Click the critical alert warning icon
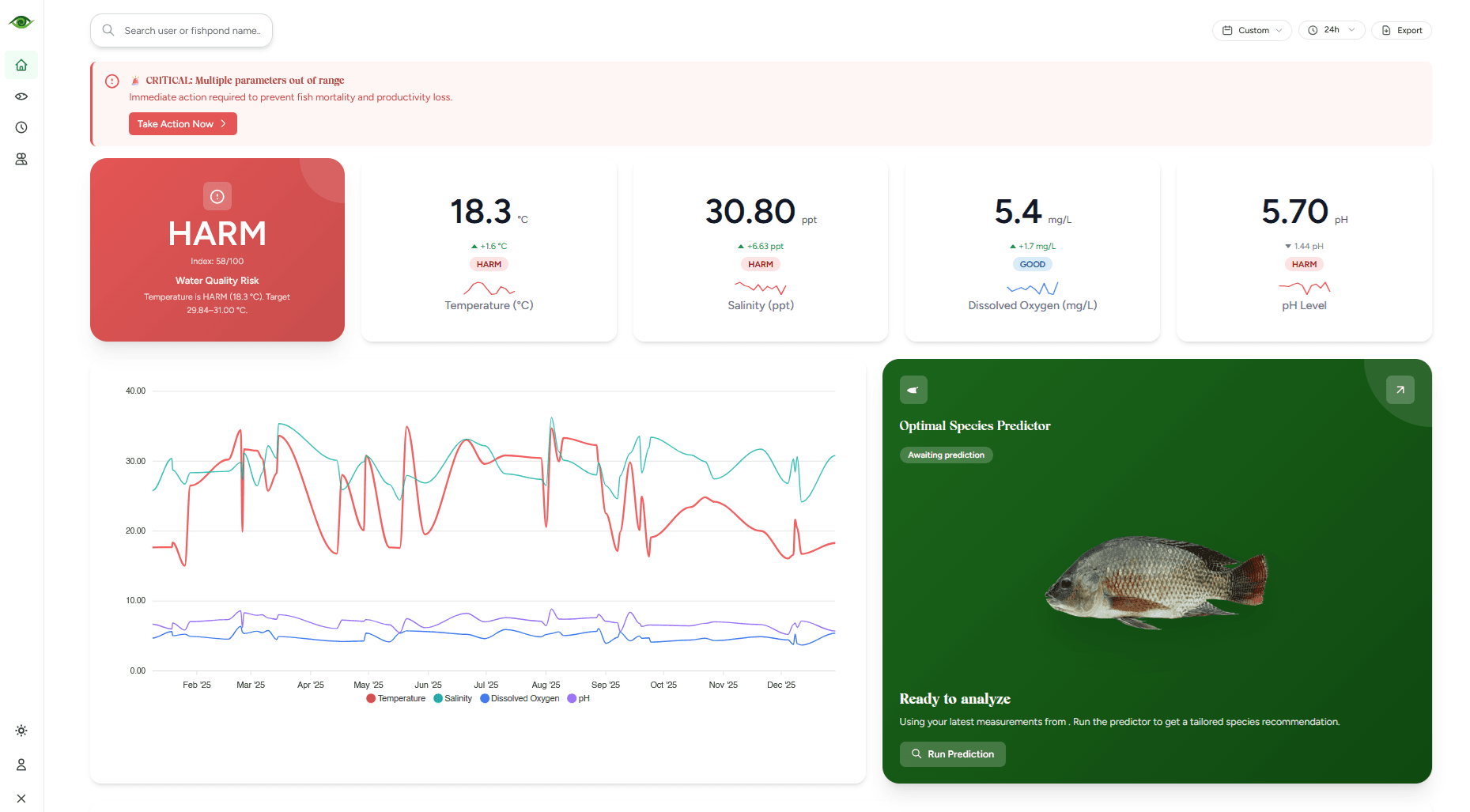Image resolution: width=1470 pixels, height=812 pixels. pos(112,81)
